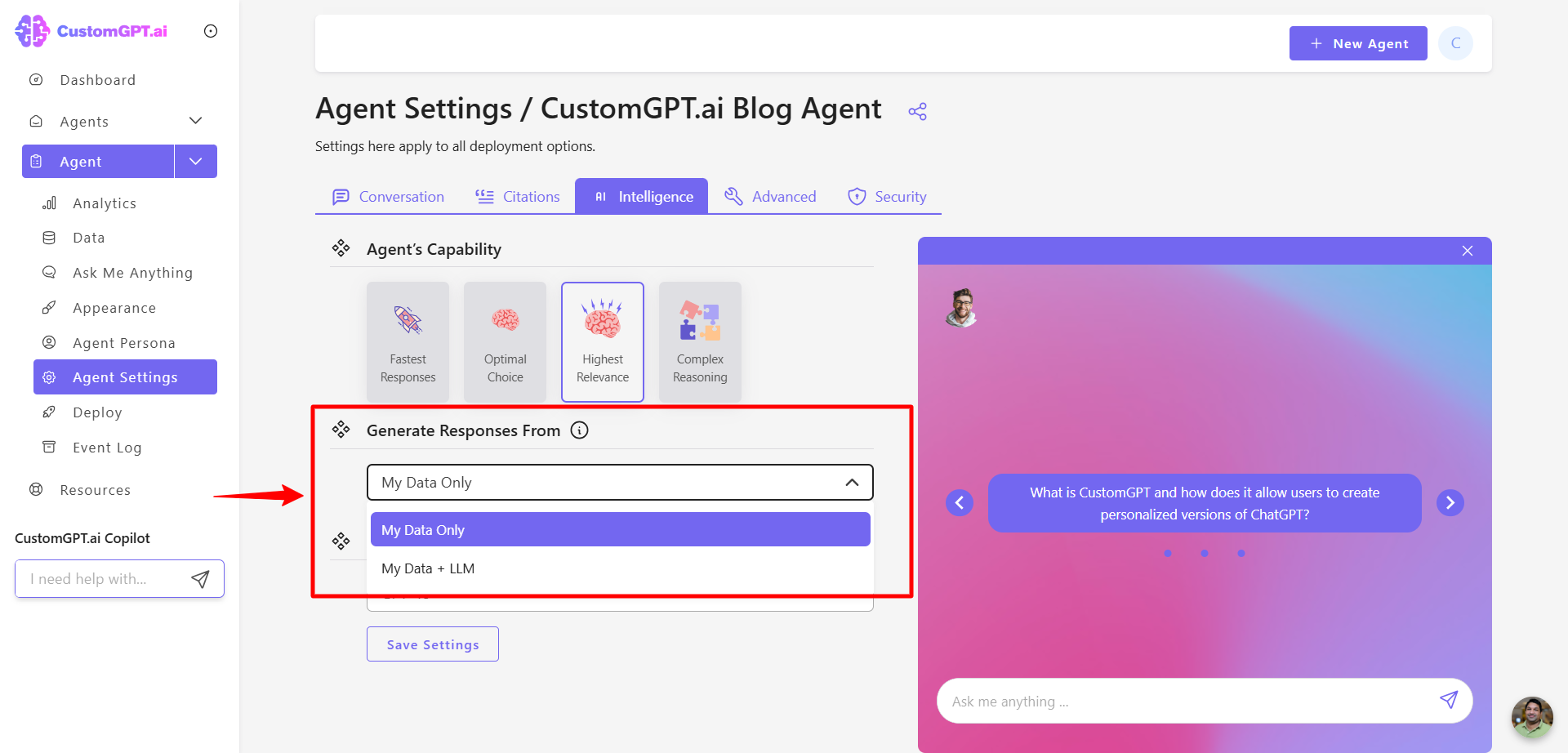Click the suggested question about CustomGPT

[1205, 503]
